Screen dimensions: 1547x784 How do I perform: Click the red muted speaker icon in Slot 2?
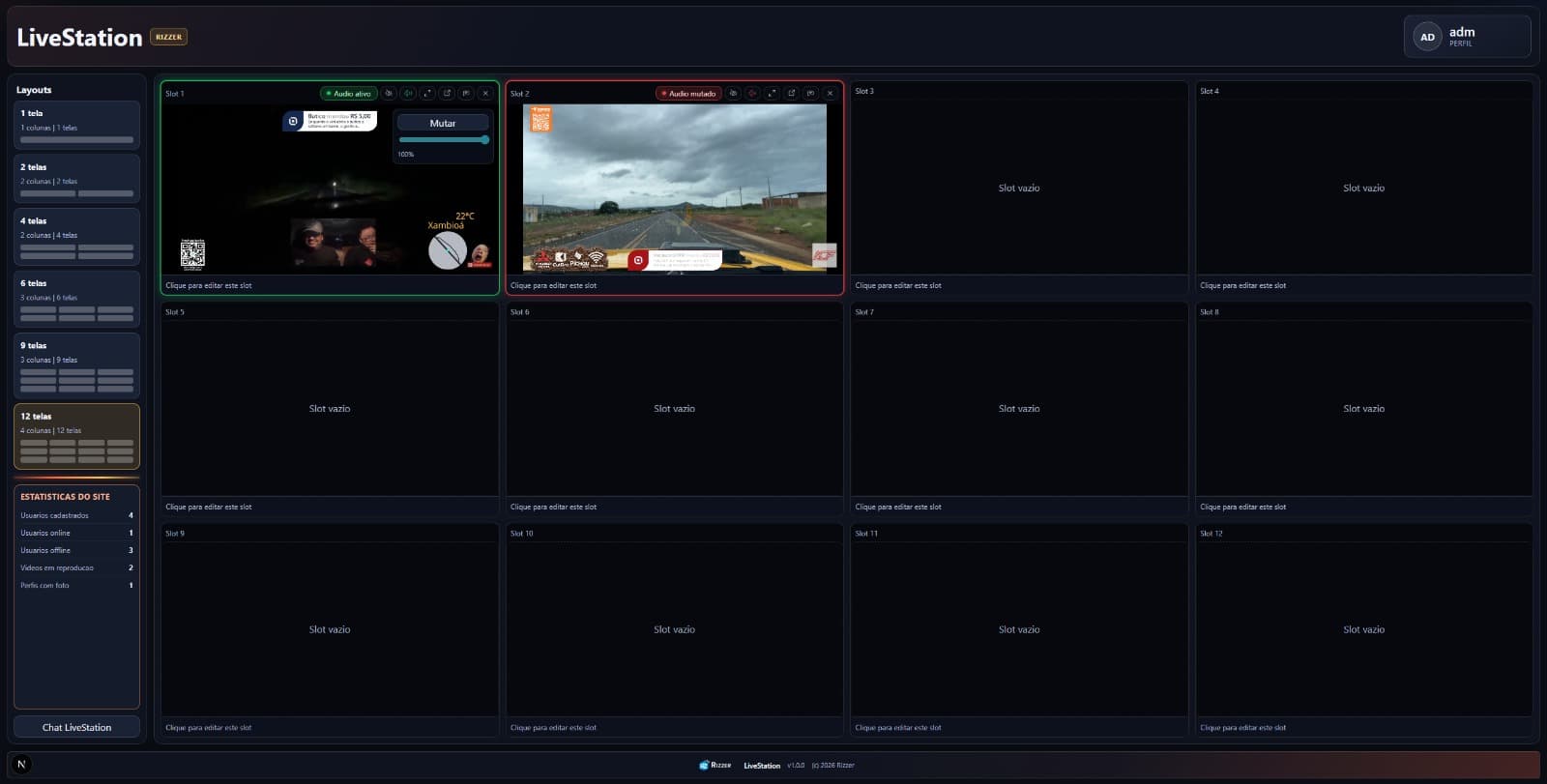(x=752, y=94)
